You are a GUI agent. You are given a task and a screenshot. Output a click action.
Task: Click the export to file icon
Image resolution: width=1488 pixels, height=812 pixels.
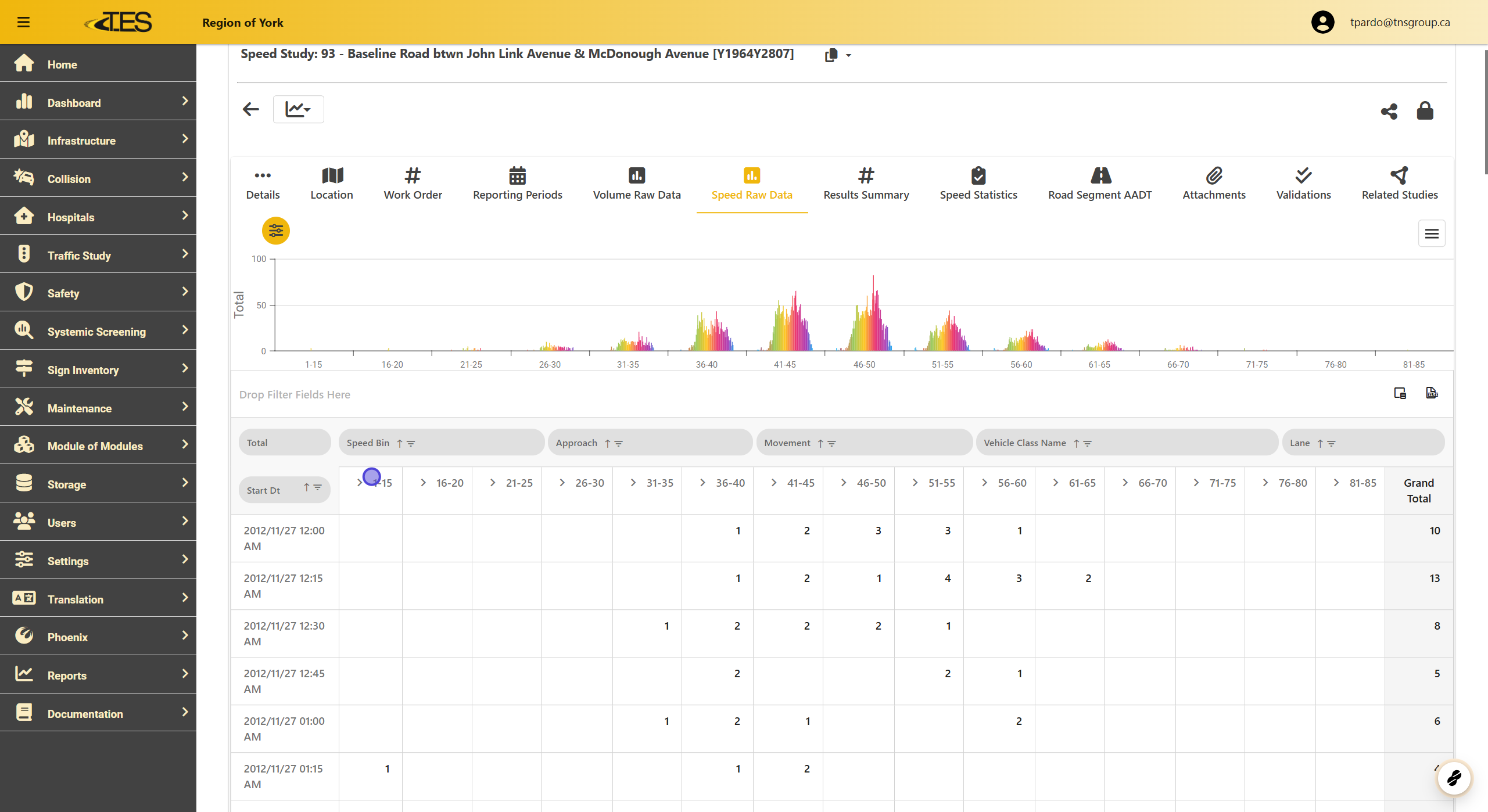pyautogui.click(x=1432, y=393)
